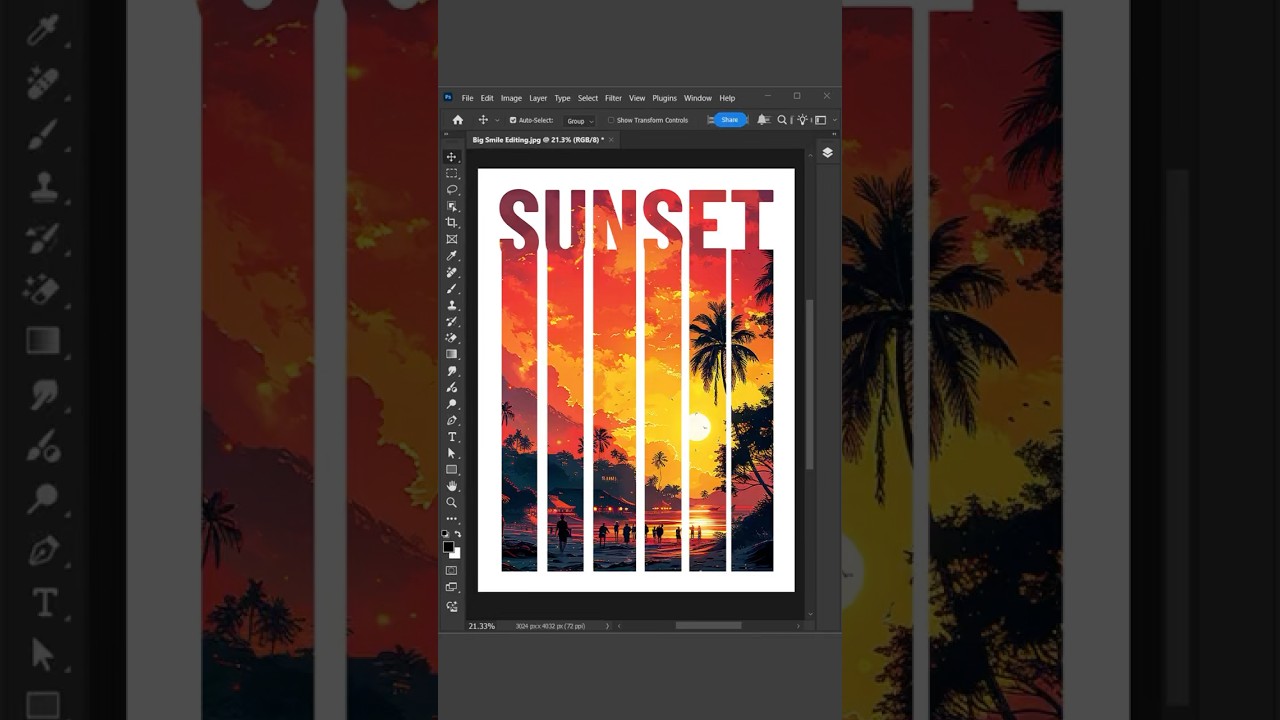Go to the Home screen icon
Screen dimensions: 1280x720
458,120
